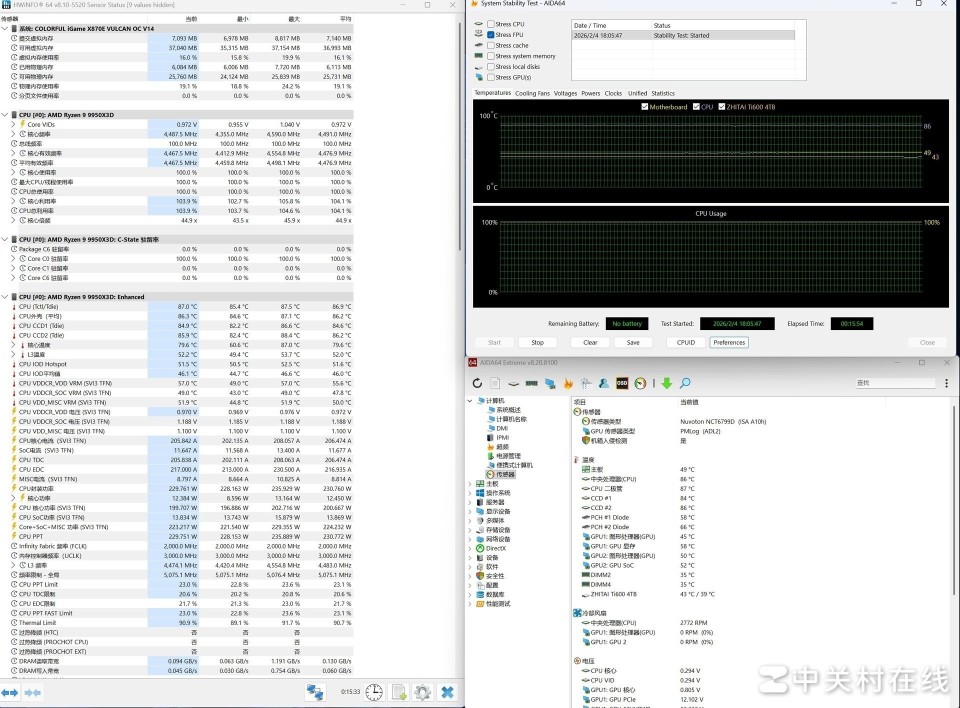Viewport: 960px width, 708px height.
Task: Click the HWiNFO network computers icon
Action: (x=315, y=692)
